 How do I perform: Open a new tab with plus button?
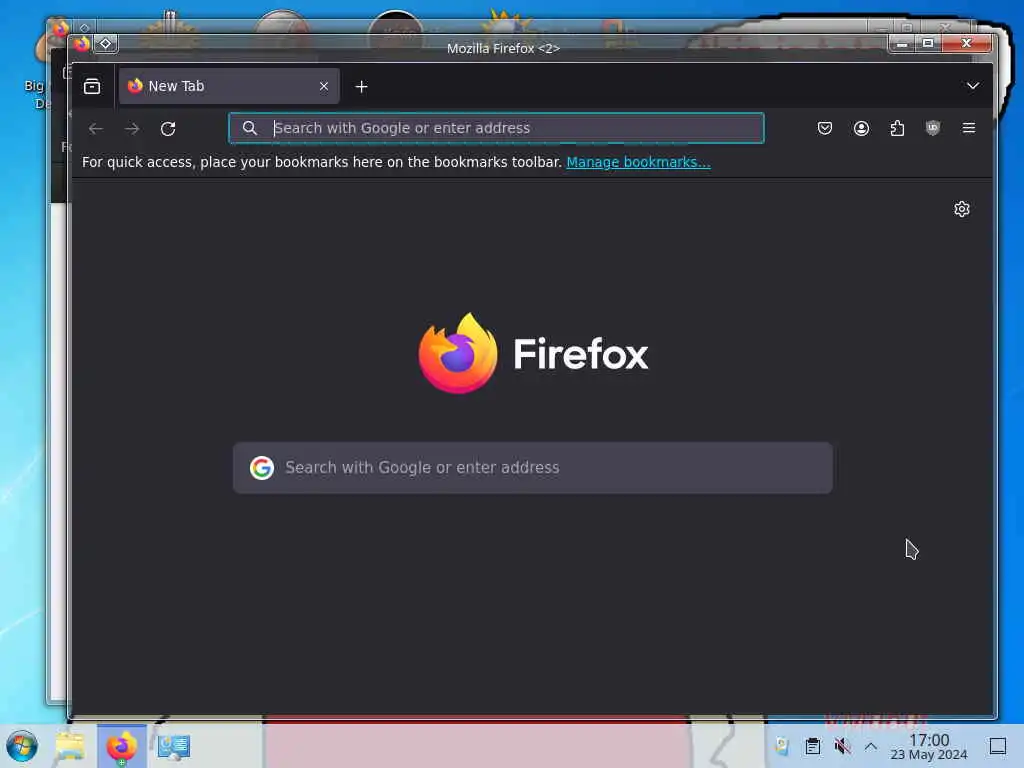coord(361,86)
